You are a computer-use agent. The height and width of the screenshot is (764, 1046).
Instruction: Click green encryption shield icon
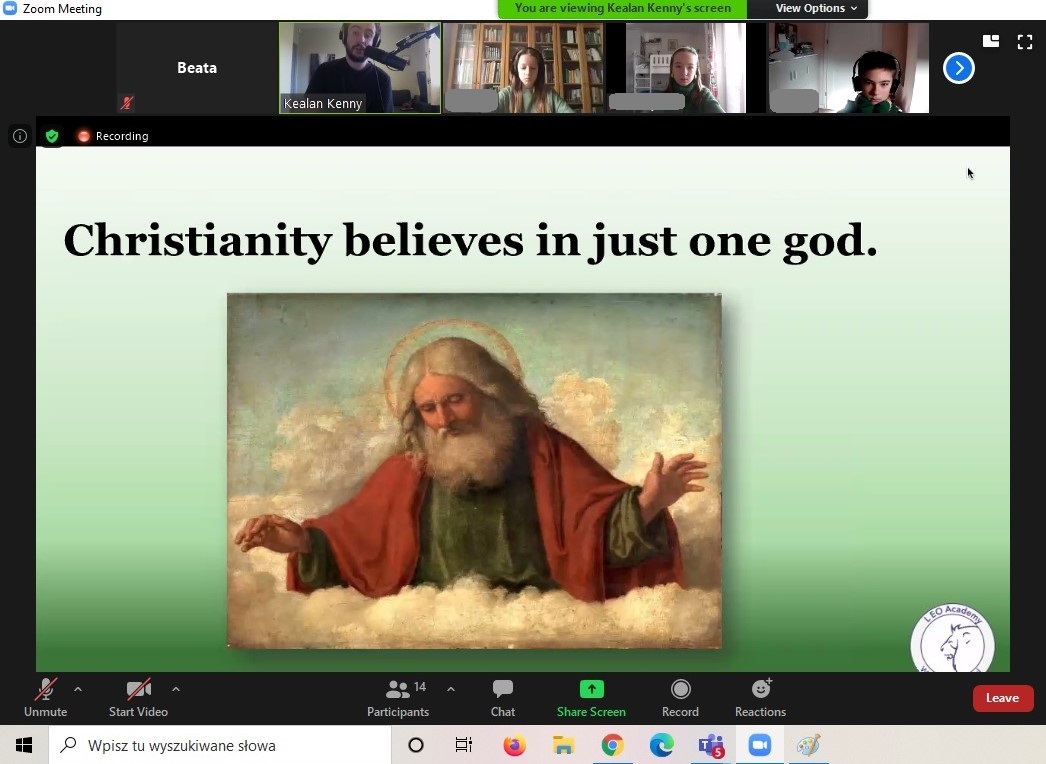click(52, 136)
